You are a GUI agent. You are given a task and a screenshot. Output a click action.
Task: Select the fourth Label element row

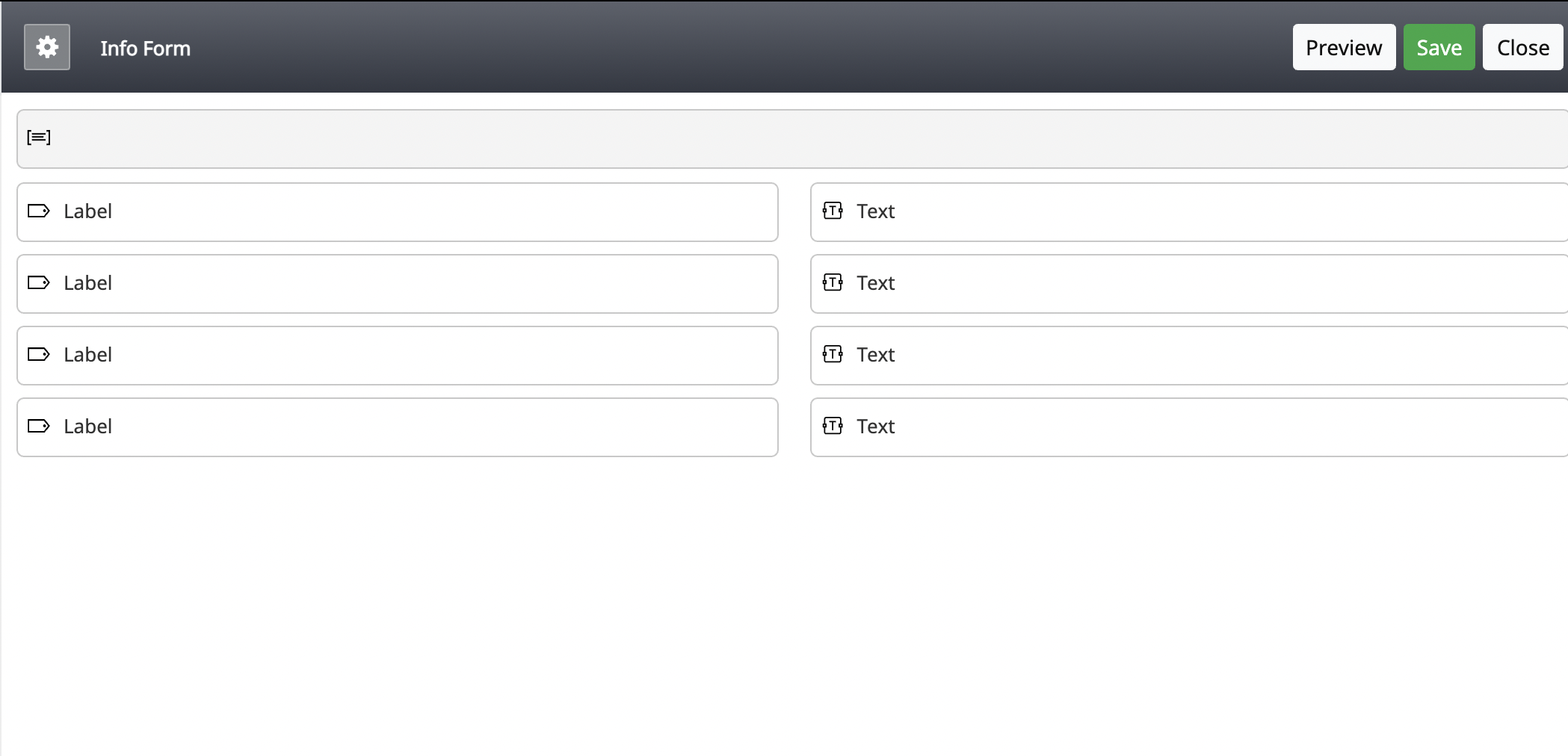pyautogui.click(x=398, y=427)
